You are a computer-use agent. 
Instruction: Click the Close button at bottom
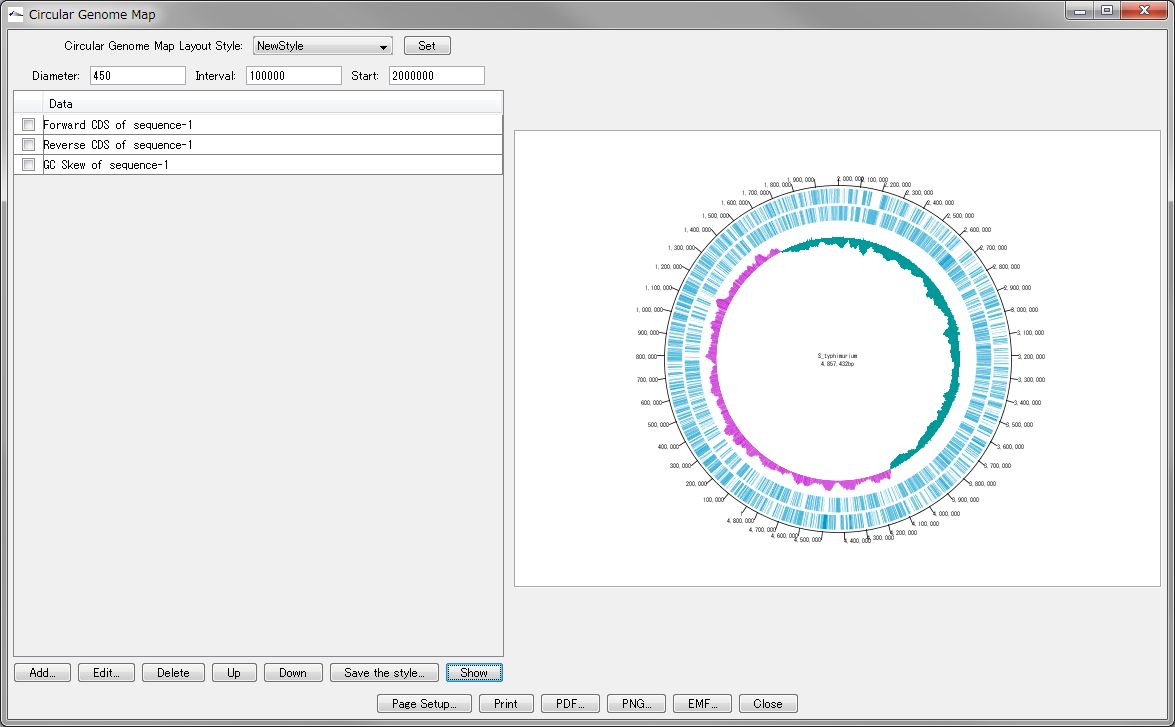(768, 703)
